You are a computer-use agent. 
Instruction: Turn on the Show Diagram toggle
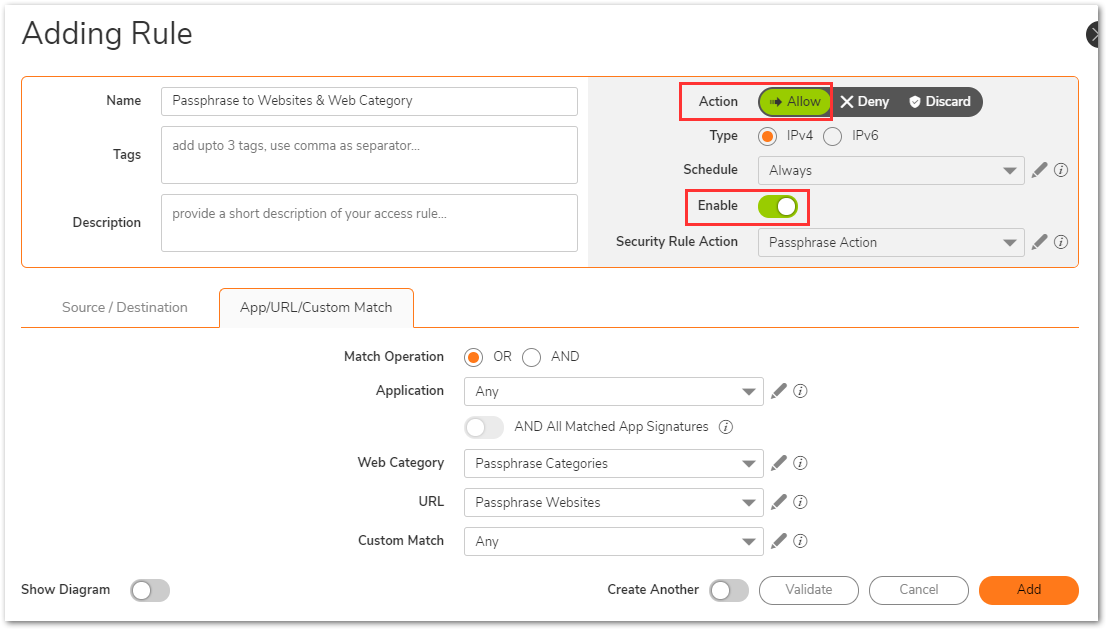click(150, 590)
